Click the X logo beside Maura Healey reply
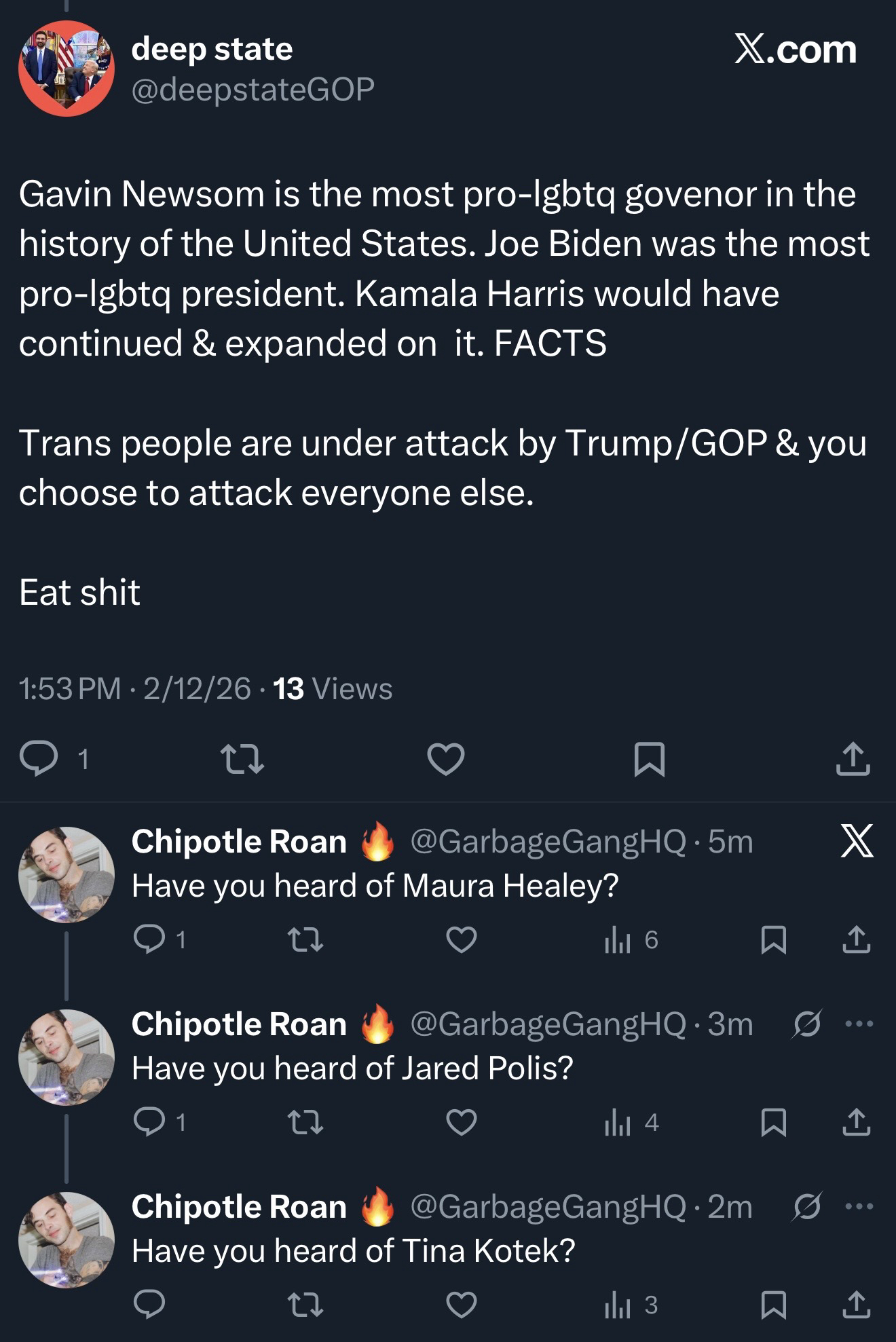The height and width of the screenshot is (1342, 896). click(x=857, y=842)
